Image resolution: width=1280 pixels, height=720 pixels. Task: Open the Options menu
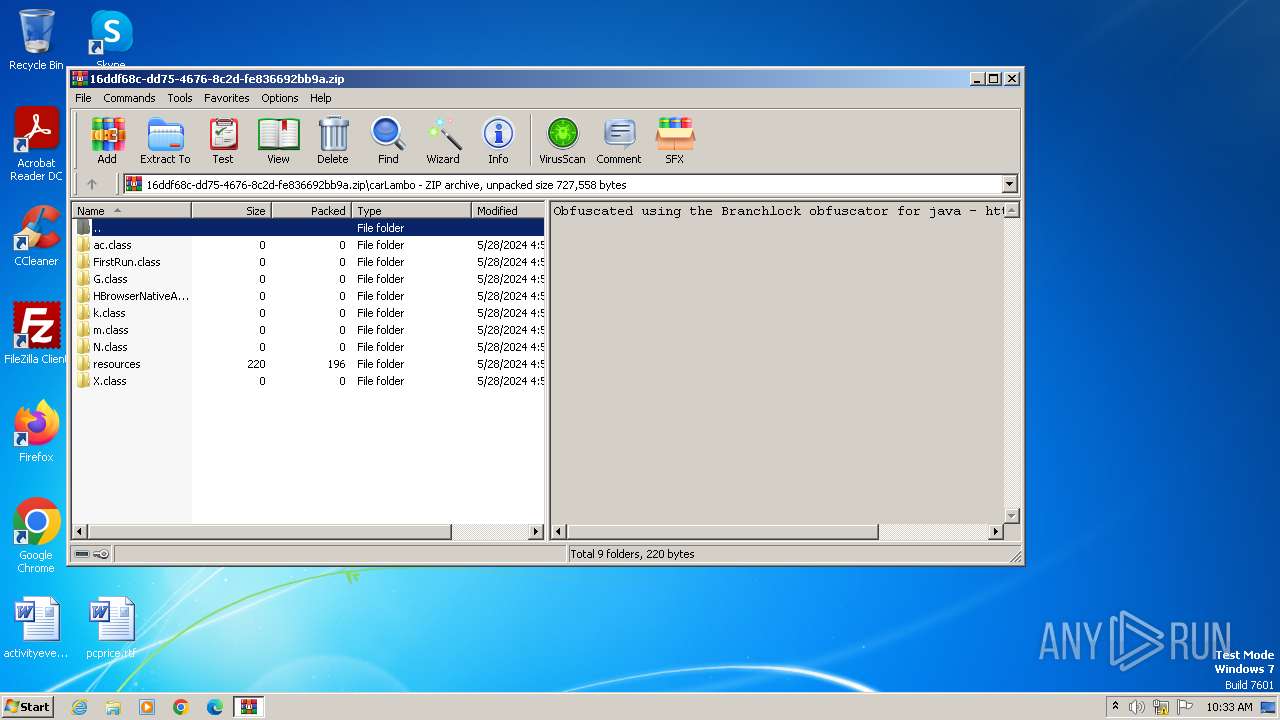click(x=280, y=98)
